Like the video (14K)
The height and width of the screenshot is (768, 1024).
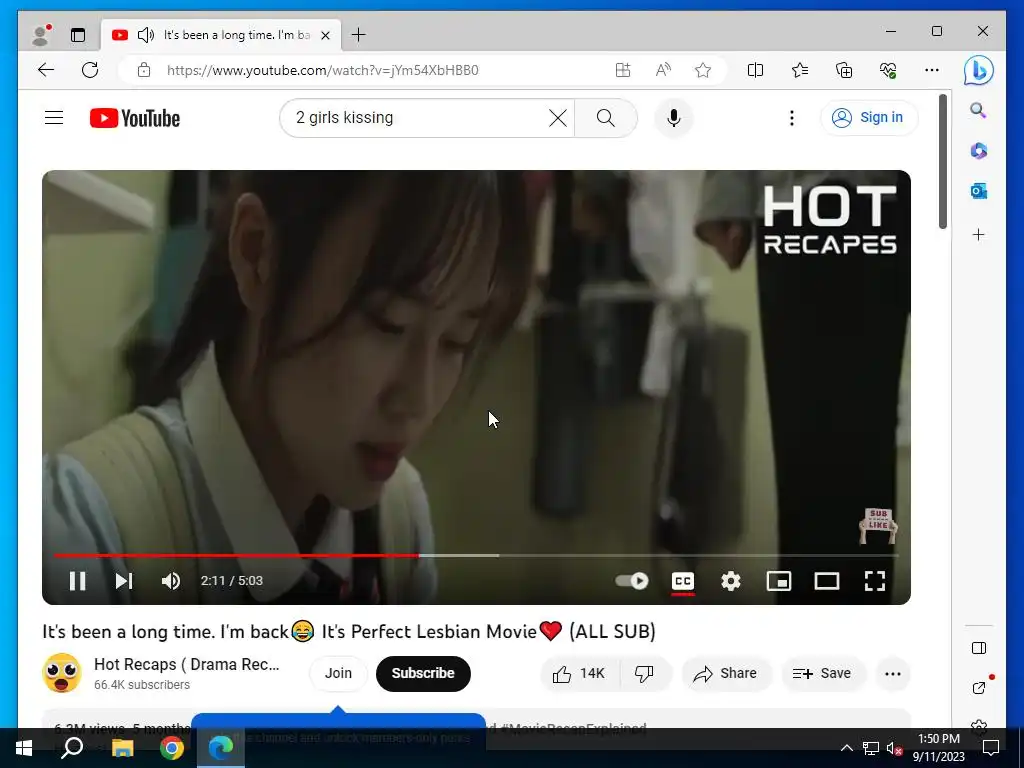[x=579, y=673]
